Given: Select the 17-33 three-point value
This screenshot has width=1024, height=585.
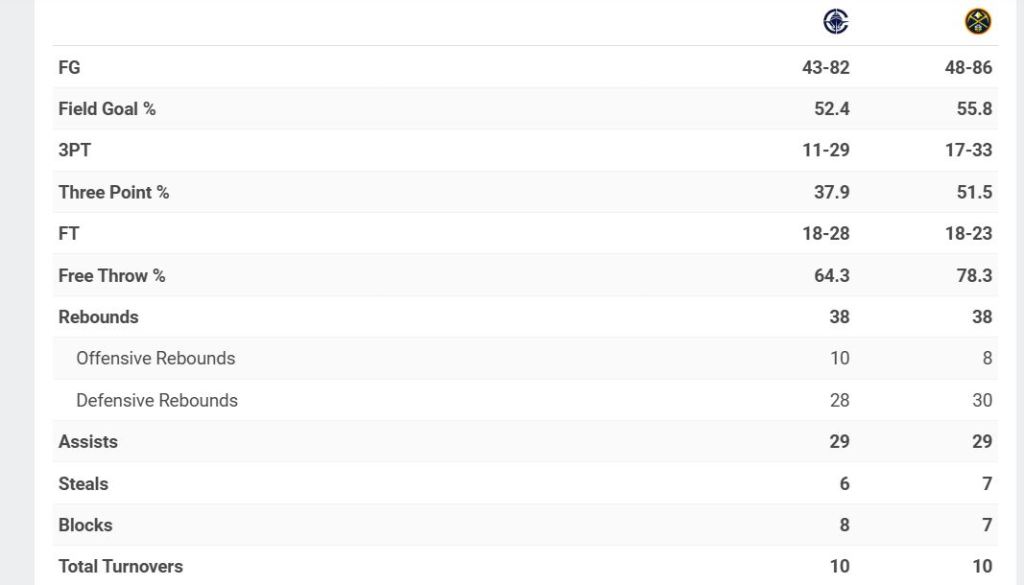Looking at the screenshot, I should pyautogui.click(x=968, y=150).
